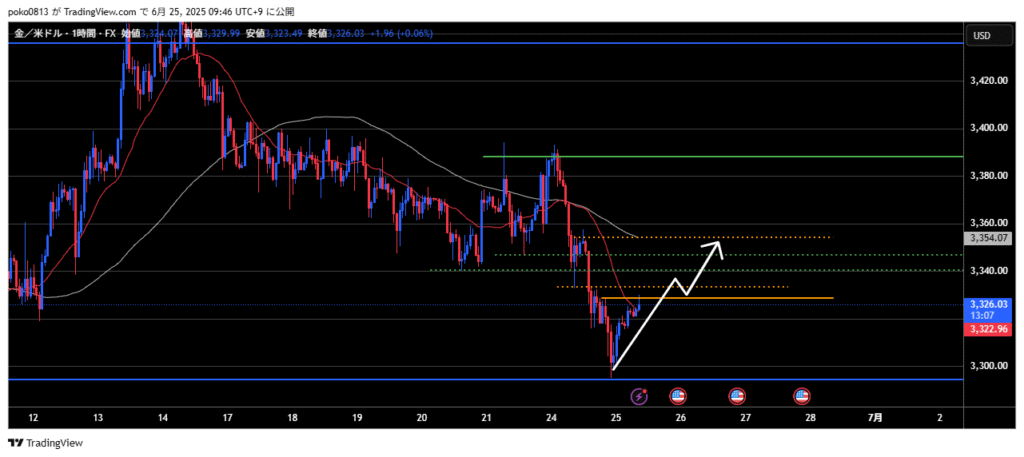Click the TradingView logo at bottom left

[46, 442]
